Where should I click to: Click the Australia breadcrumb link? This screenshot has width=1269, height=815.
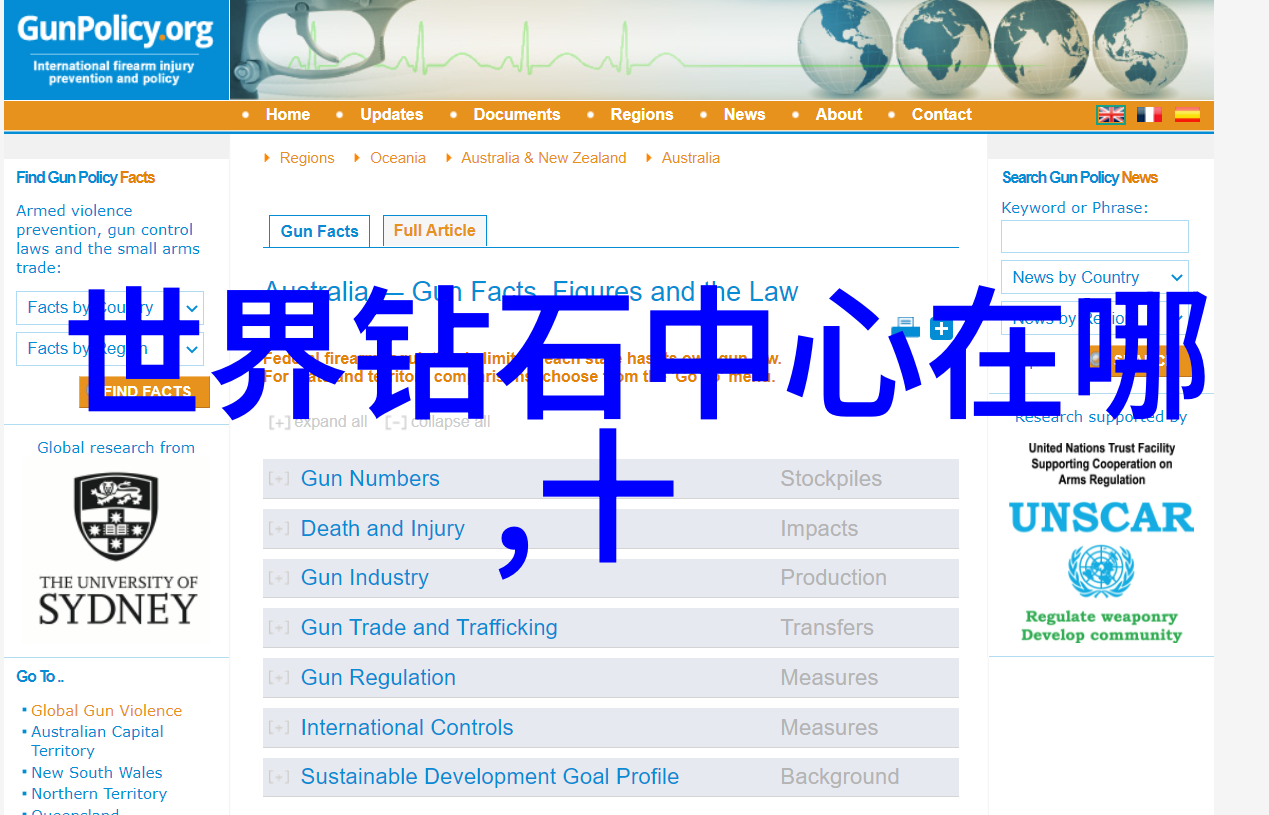point(691,158)
